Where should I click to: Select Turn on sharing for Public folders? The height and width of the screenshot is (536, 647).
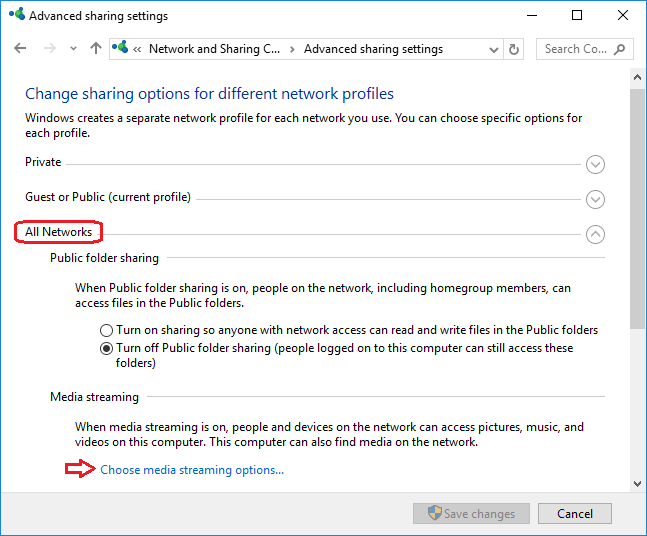click(x=107, y=330)
